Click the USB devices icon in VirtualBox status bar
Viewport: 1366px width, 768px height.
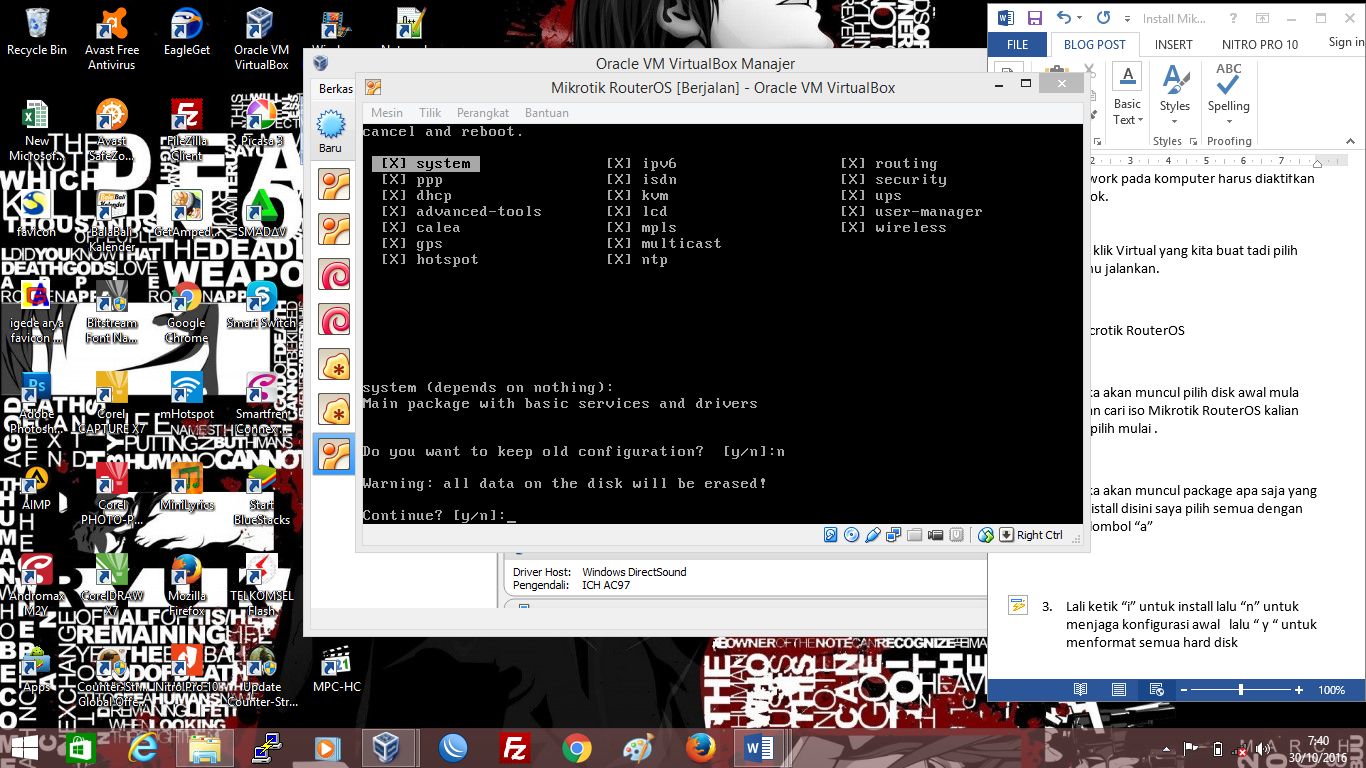(872, 535)
